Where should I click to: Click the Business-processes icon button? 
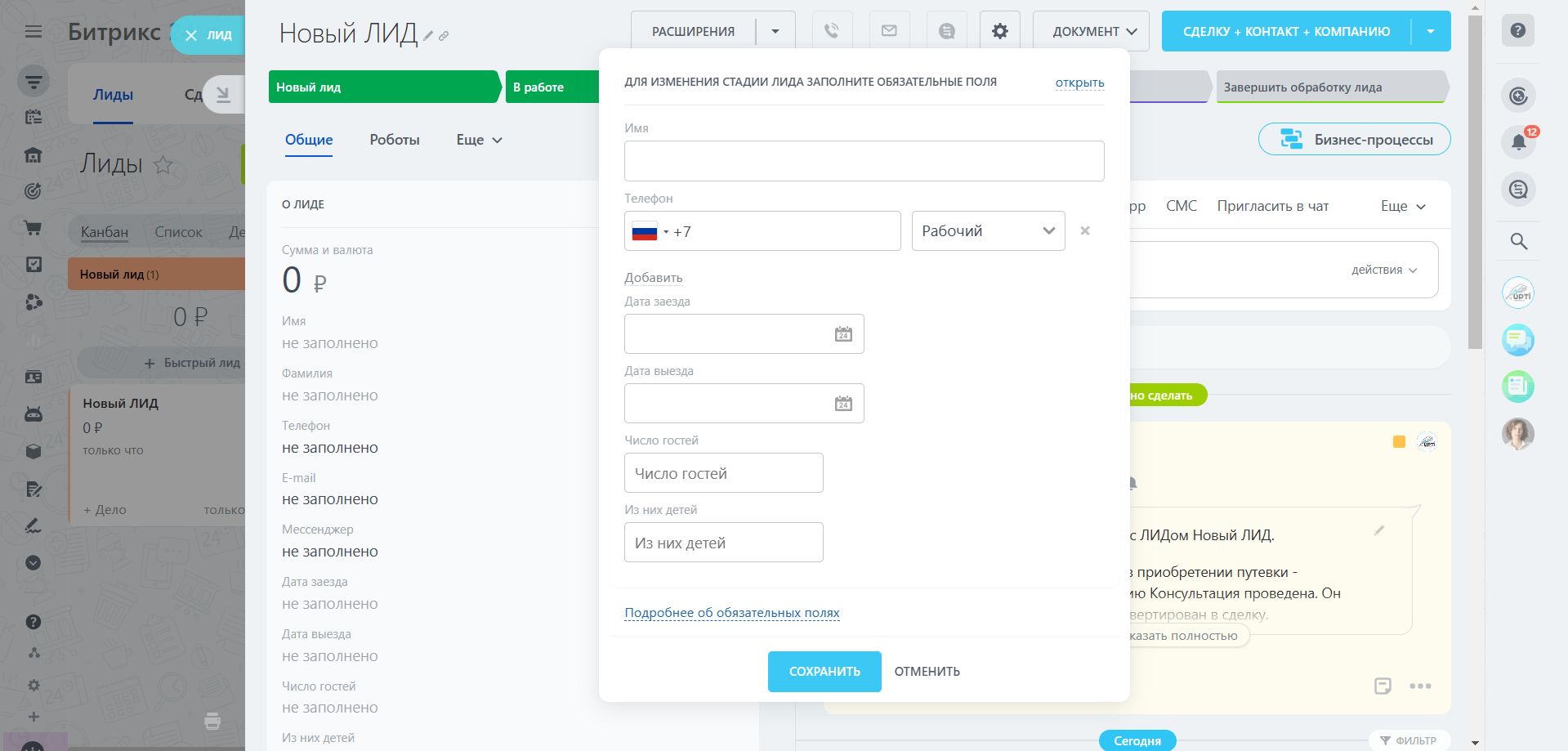click(1354, 139)
